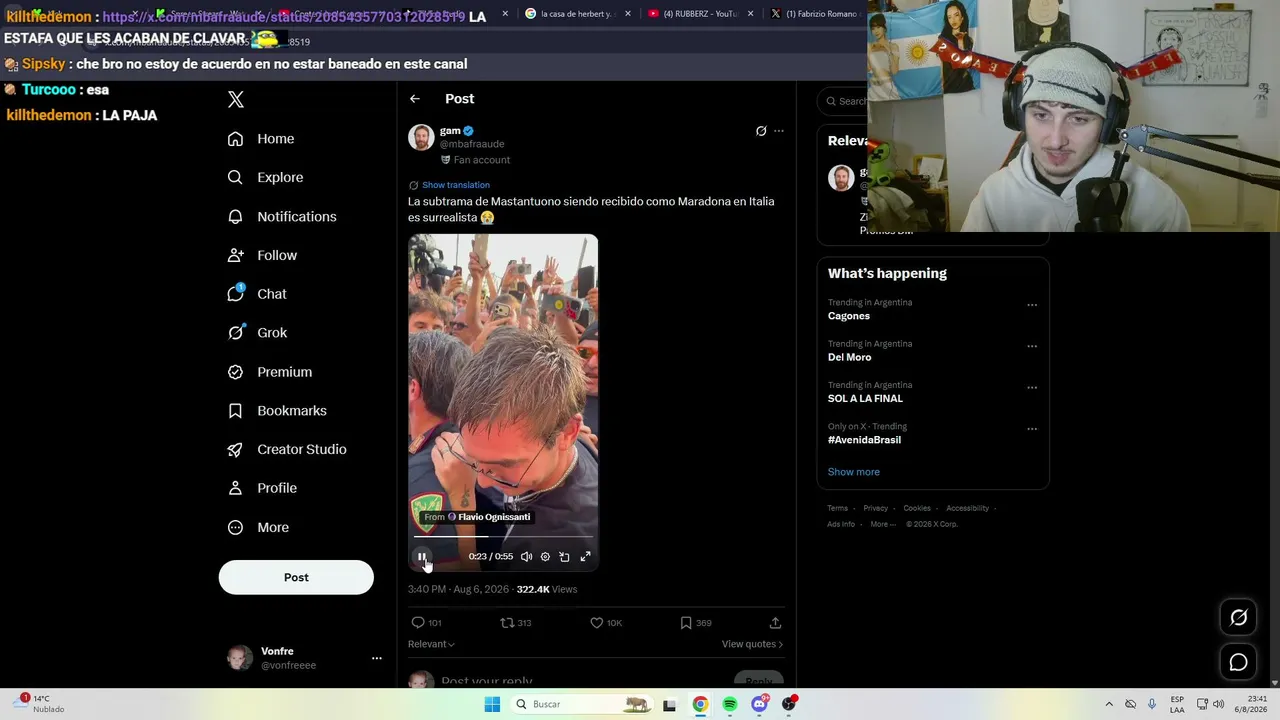Enter fullscreen on the video
The height and width of the screenshot is (720, 1280).
[x=586, y=557]
